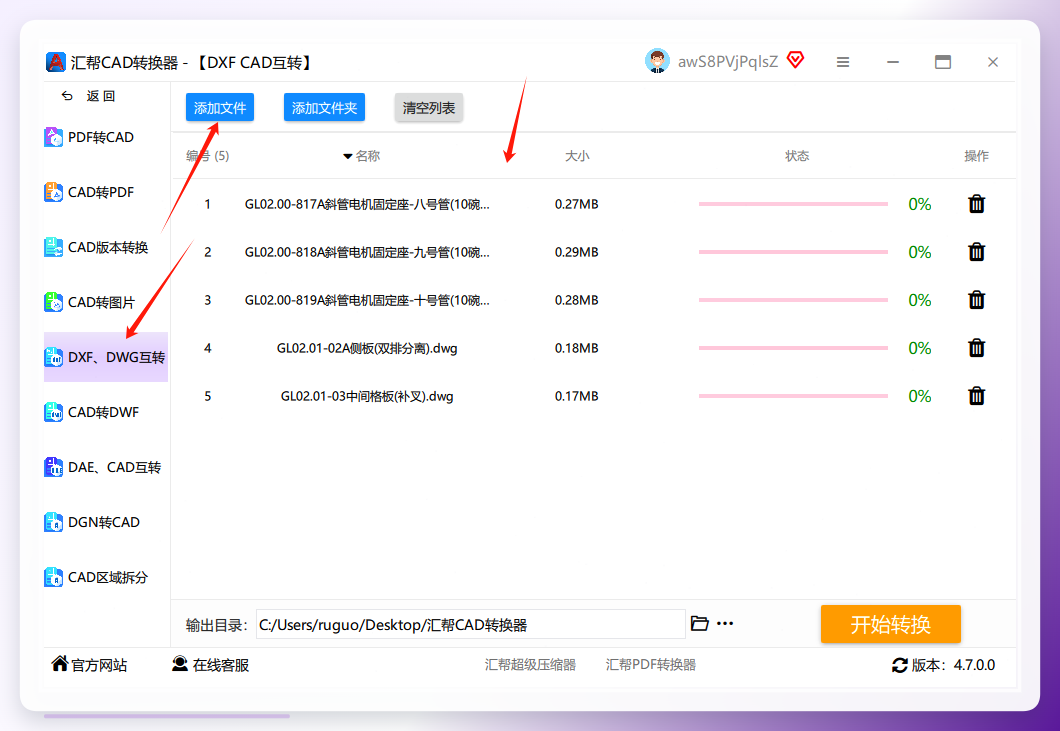This screenshot has width=1060, height=731.
Task: Click the CAD版本转换 sidebar icon
Action: [x=53, y=247]
